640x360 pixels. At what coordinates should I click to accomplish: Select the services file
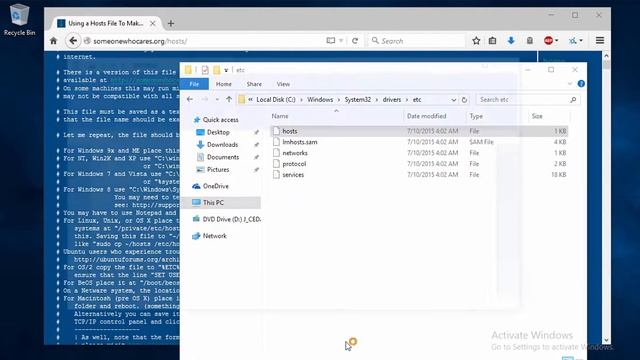point(419,175)
